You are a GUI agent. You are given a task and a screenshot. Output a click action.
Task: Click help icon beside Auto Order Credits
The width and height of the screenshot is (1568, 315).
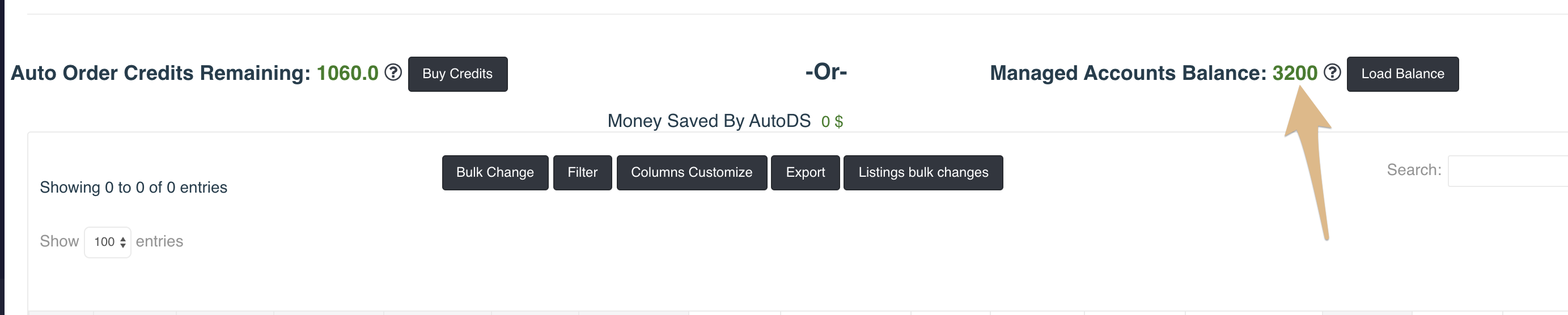click(393, 73)
